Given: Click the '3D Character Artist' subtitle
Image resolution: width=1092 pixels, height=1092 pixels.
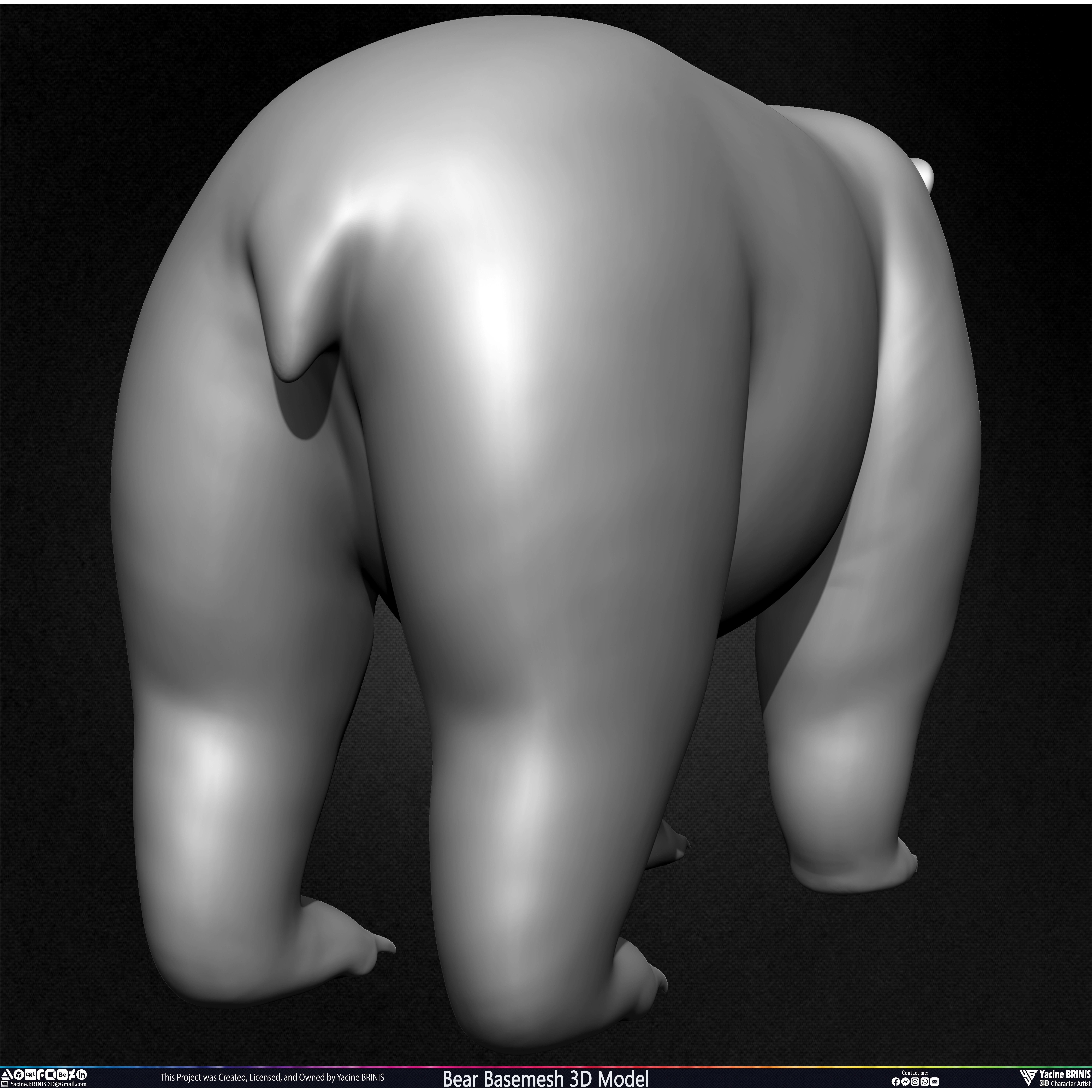Looking at the screenshot, I should pyautogui.click(x=1065, y=1083).
